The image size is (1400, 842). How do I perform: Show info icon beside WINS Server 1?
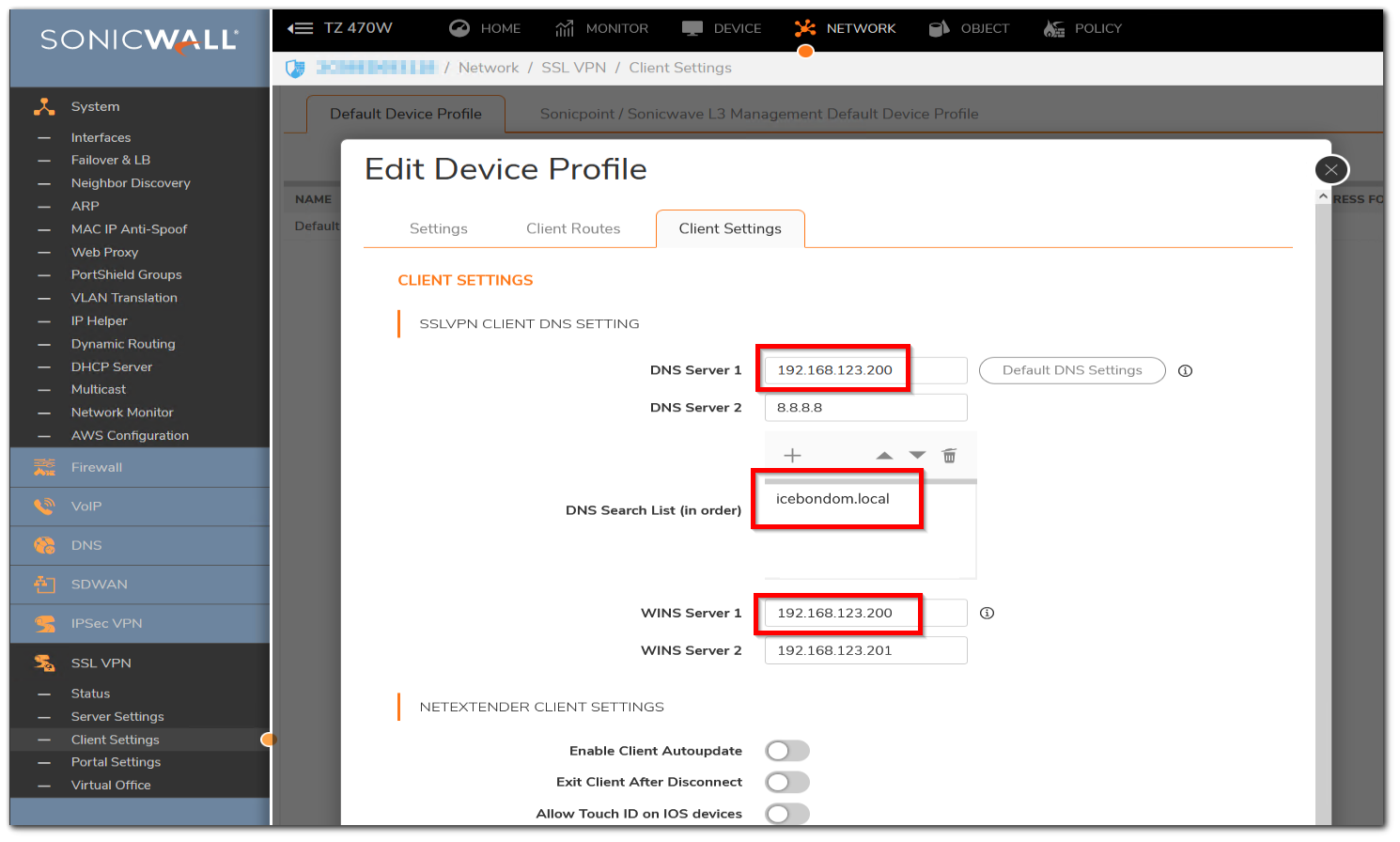click(x=987, y=613)
